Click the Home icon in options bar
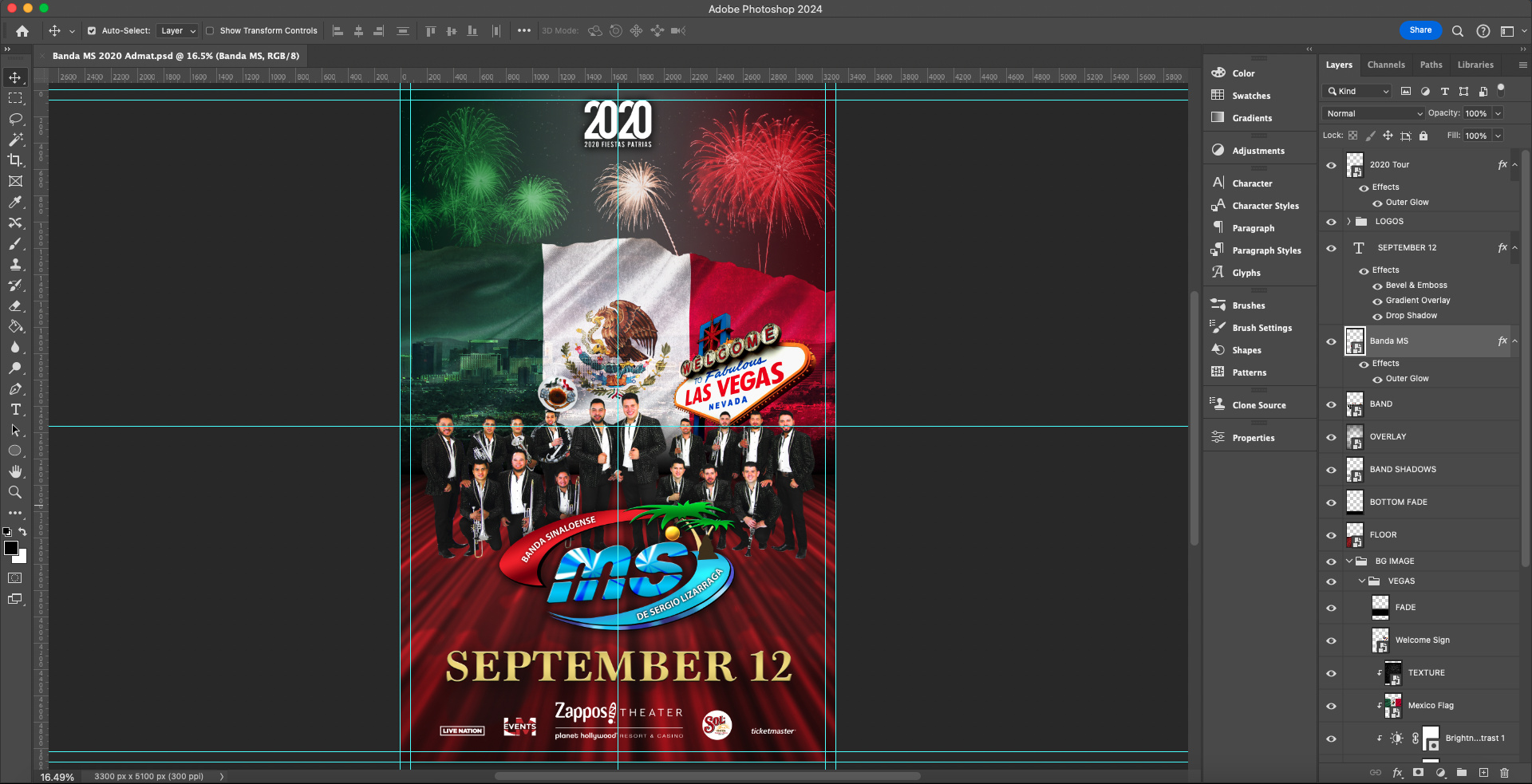 22,31
